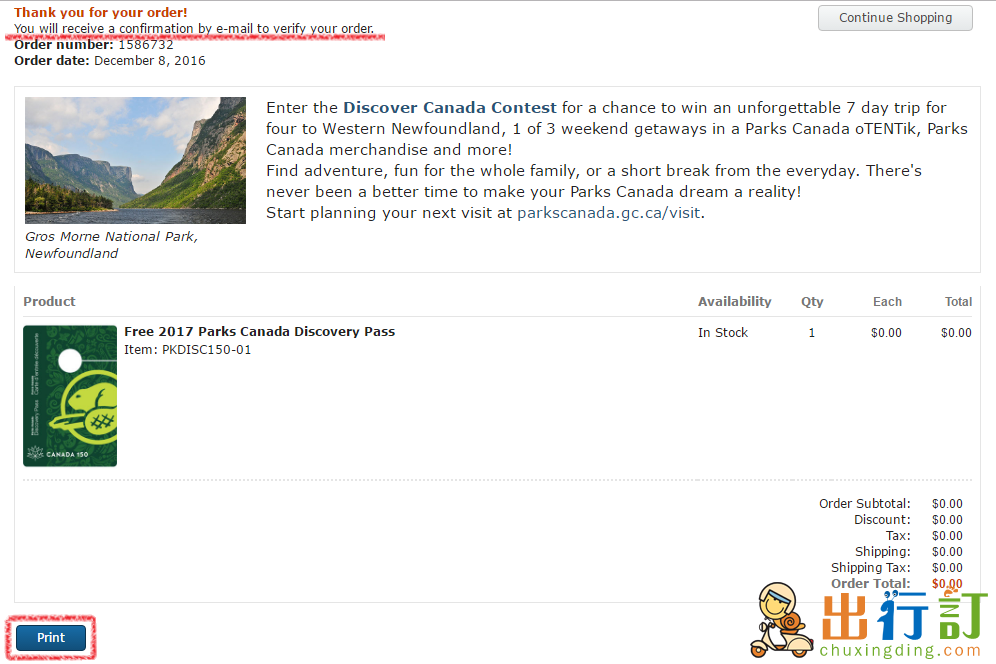Screen dimensions: 996x664
Task: Click the Continue Shopping button
Action: tap(895, 18)
